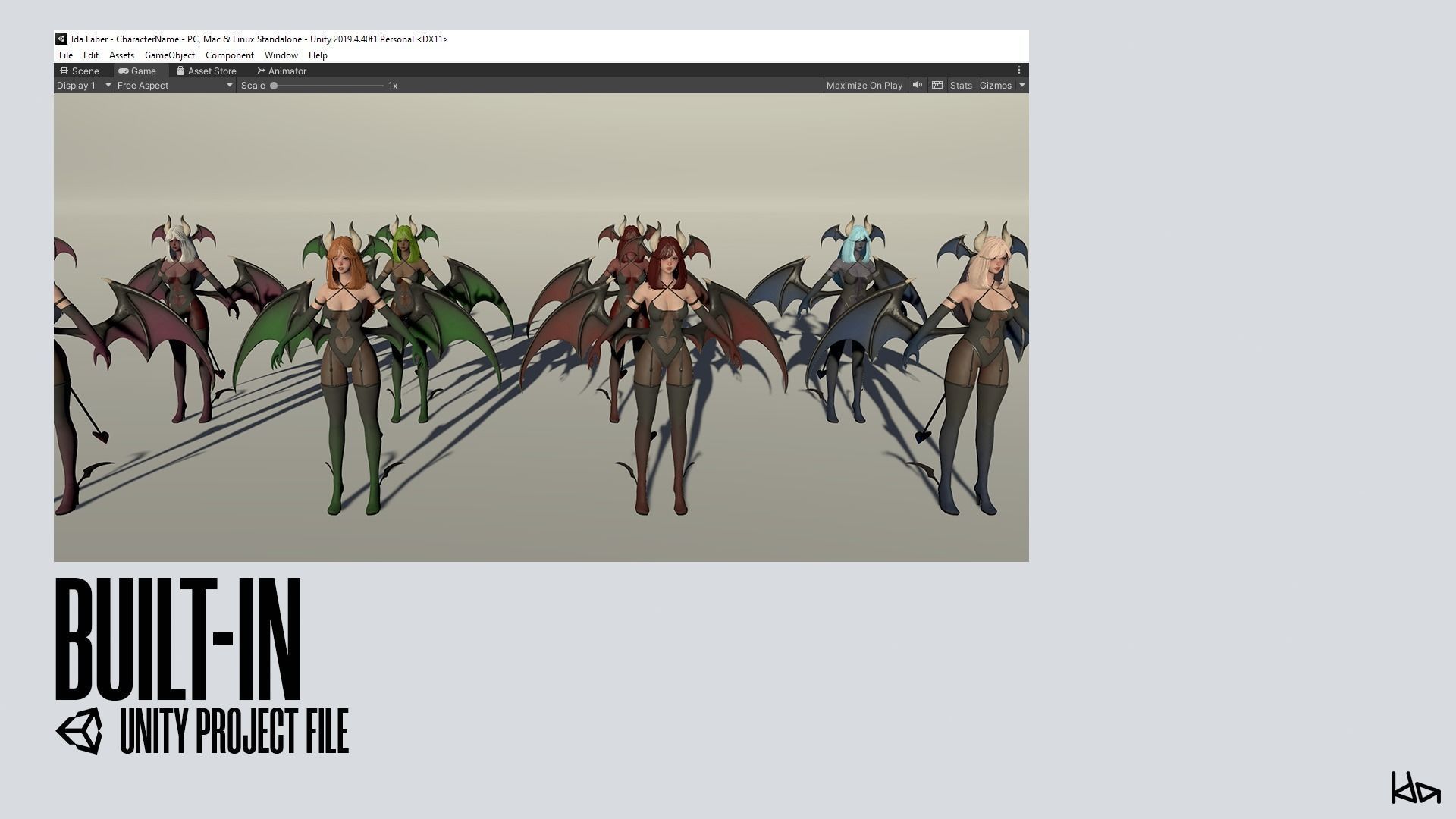Click the Scale slider handle
The image size is (1456, 819).
274,86
